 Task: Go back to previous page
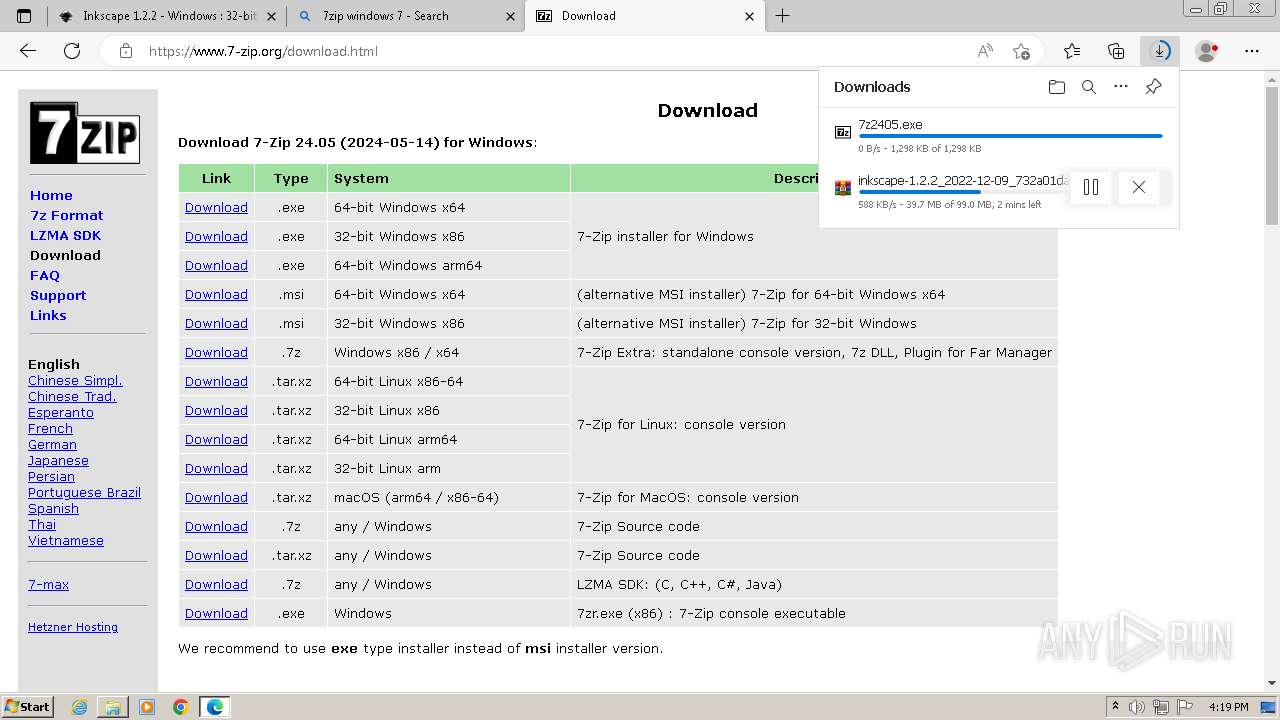(28, 51)
